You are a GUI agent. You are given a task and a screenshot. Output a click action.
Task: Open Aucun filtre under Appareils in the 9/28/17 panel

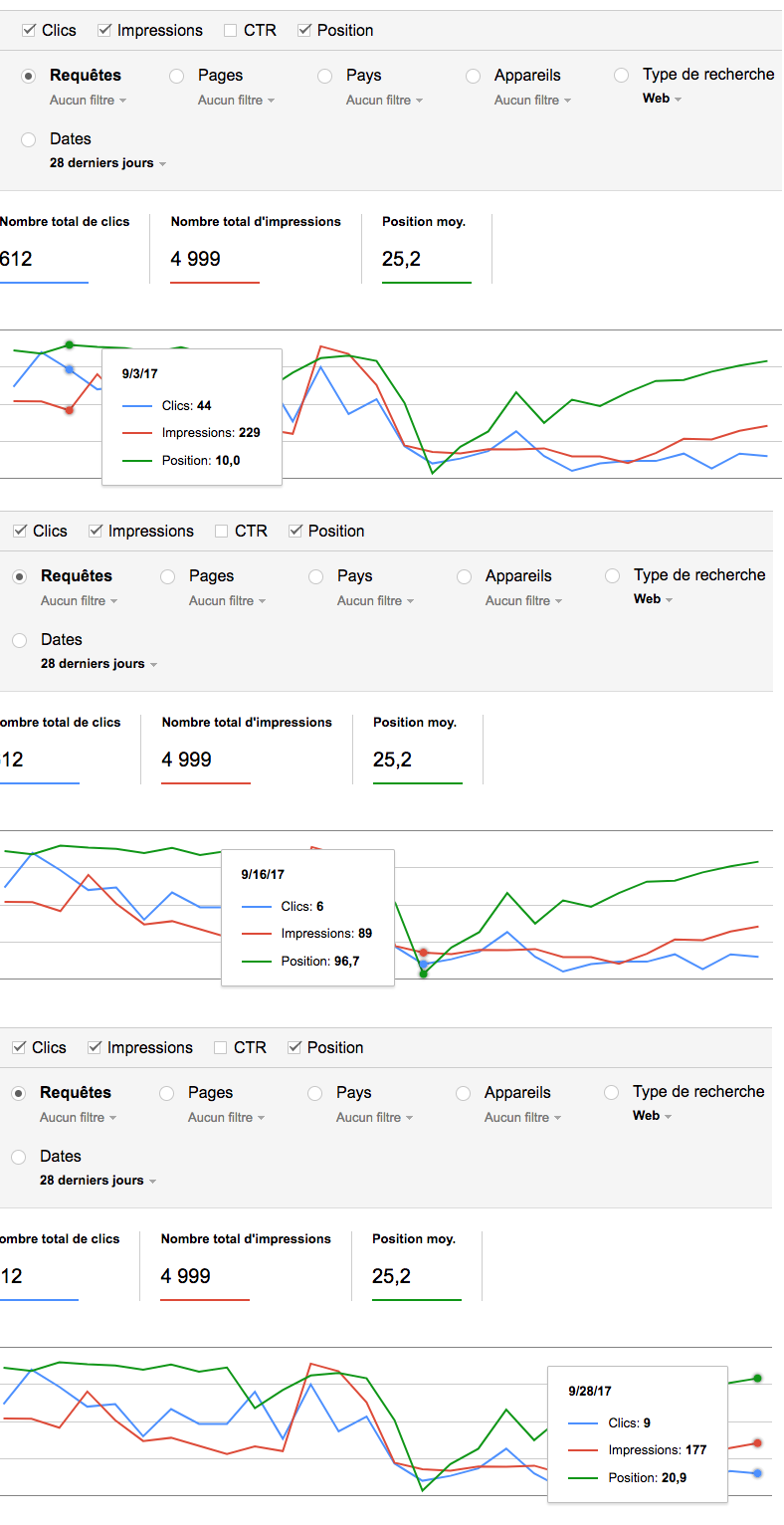click(523, 1118)
